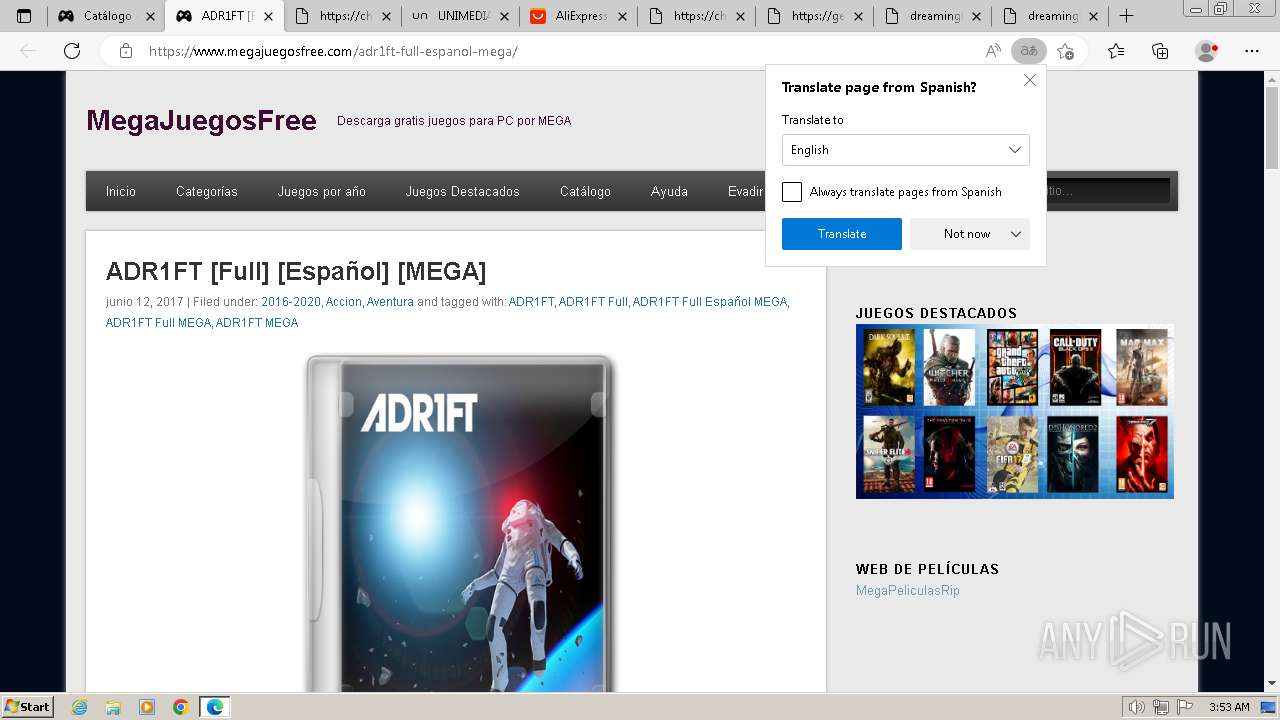
Task: Click the Translate button
Action: click(842, 234)
